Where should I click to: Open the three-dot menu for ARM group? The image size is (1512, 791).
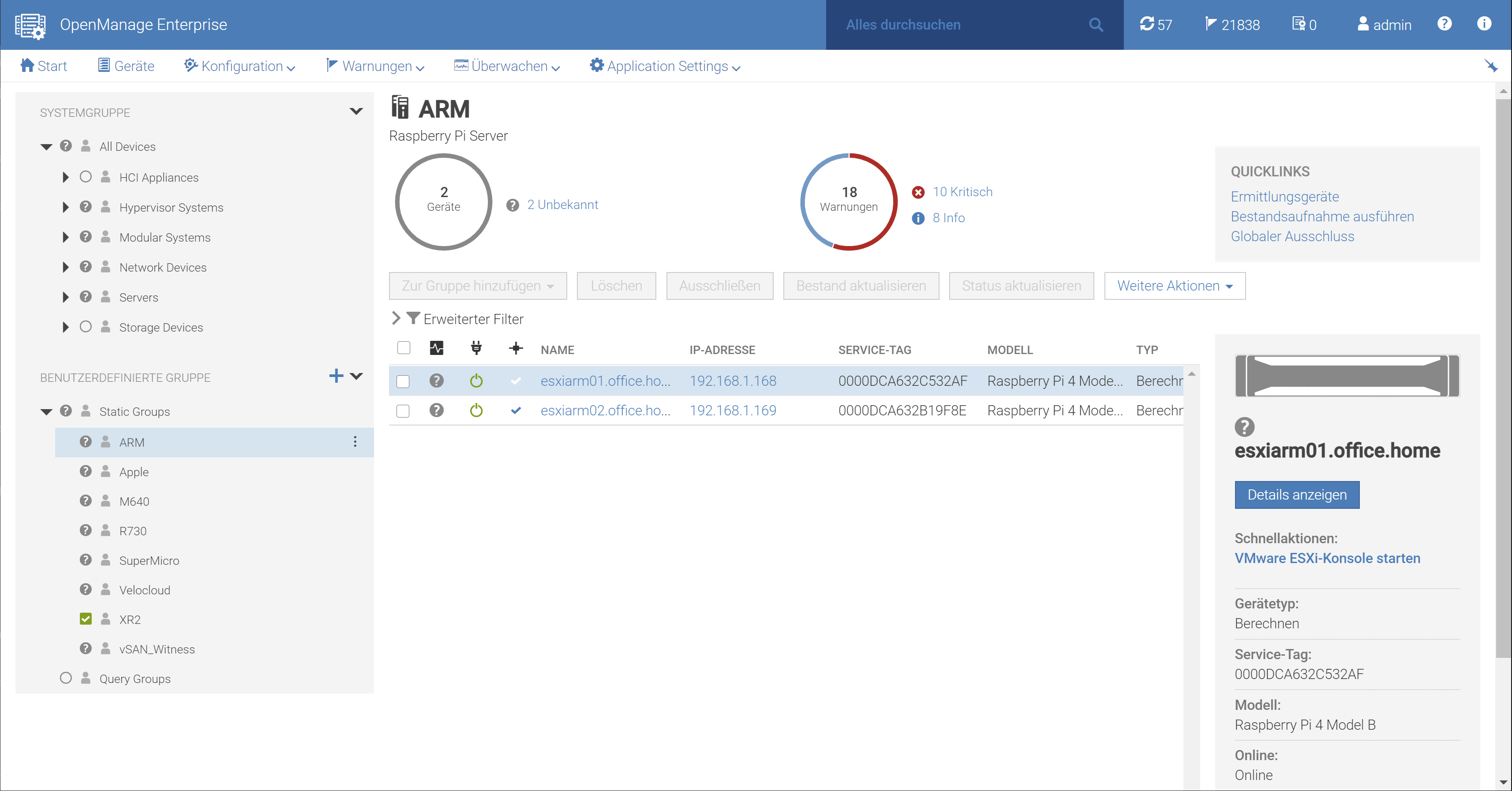coord(355,442)
